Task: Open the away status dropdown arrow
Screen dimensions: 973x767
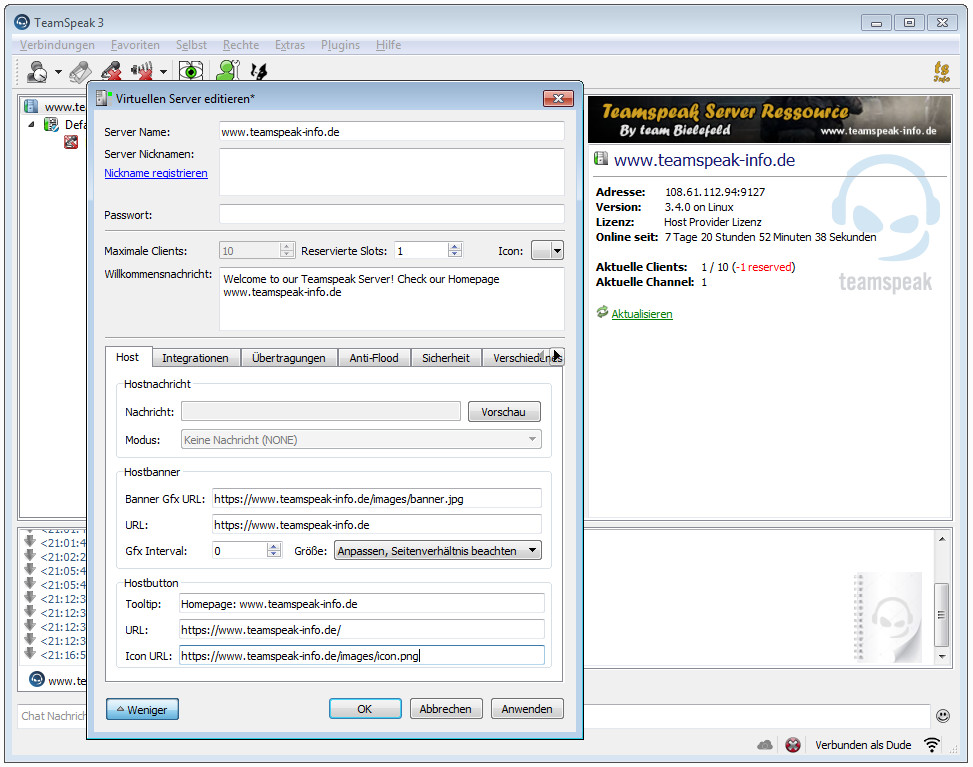Action: click(58, 72)
